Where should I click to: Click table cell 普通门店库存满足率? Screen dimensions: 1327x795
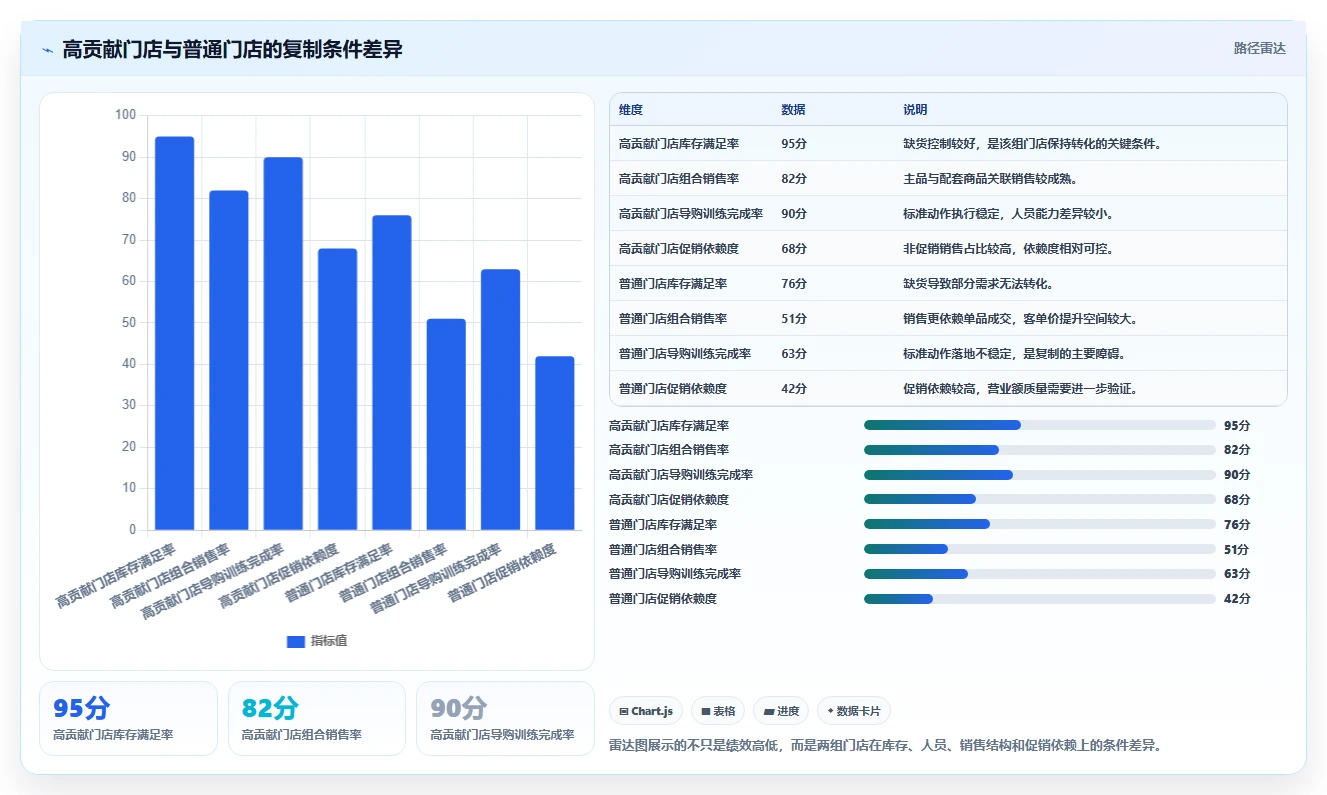pyautogui.click(x=673, y=284)
